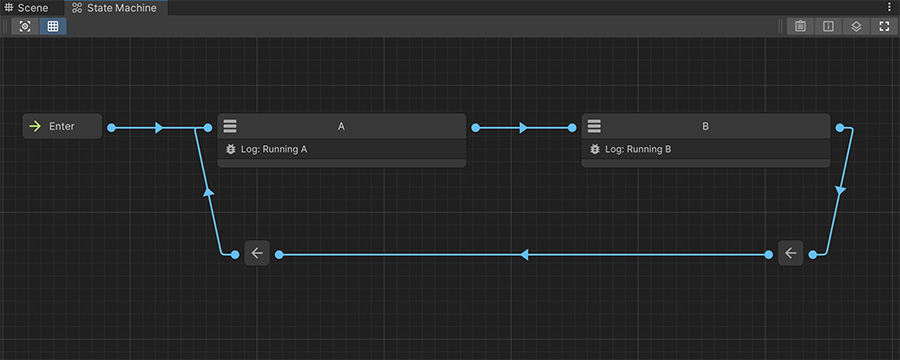Click output port of reroute node below B
This screenshot has height=360, width=900.
[769, 254]
